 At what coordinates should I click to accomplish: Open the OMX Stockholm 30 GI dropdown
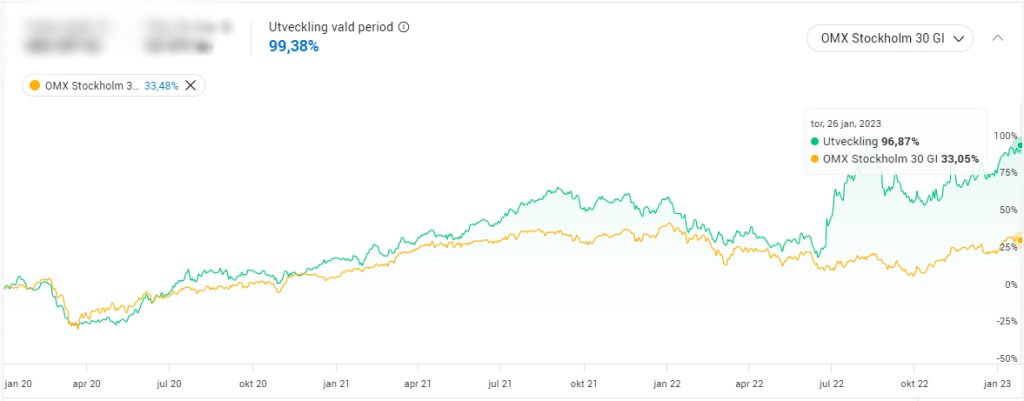889,38
